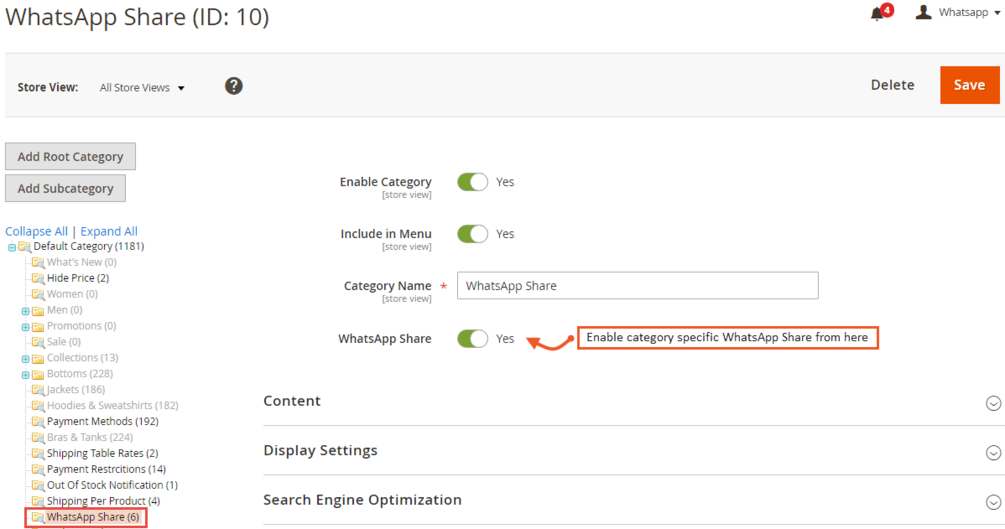
Task: Click the Expand All link
Action: (x=109, y=231)
